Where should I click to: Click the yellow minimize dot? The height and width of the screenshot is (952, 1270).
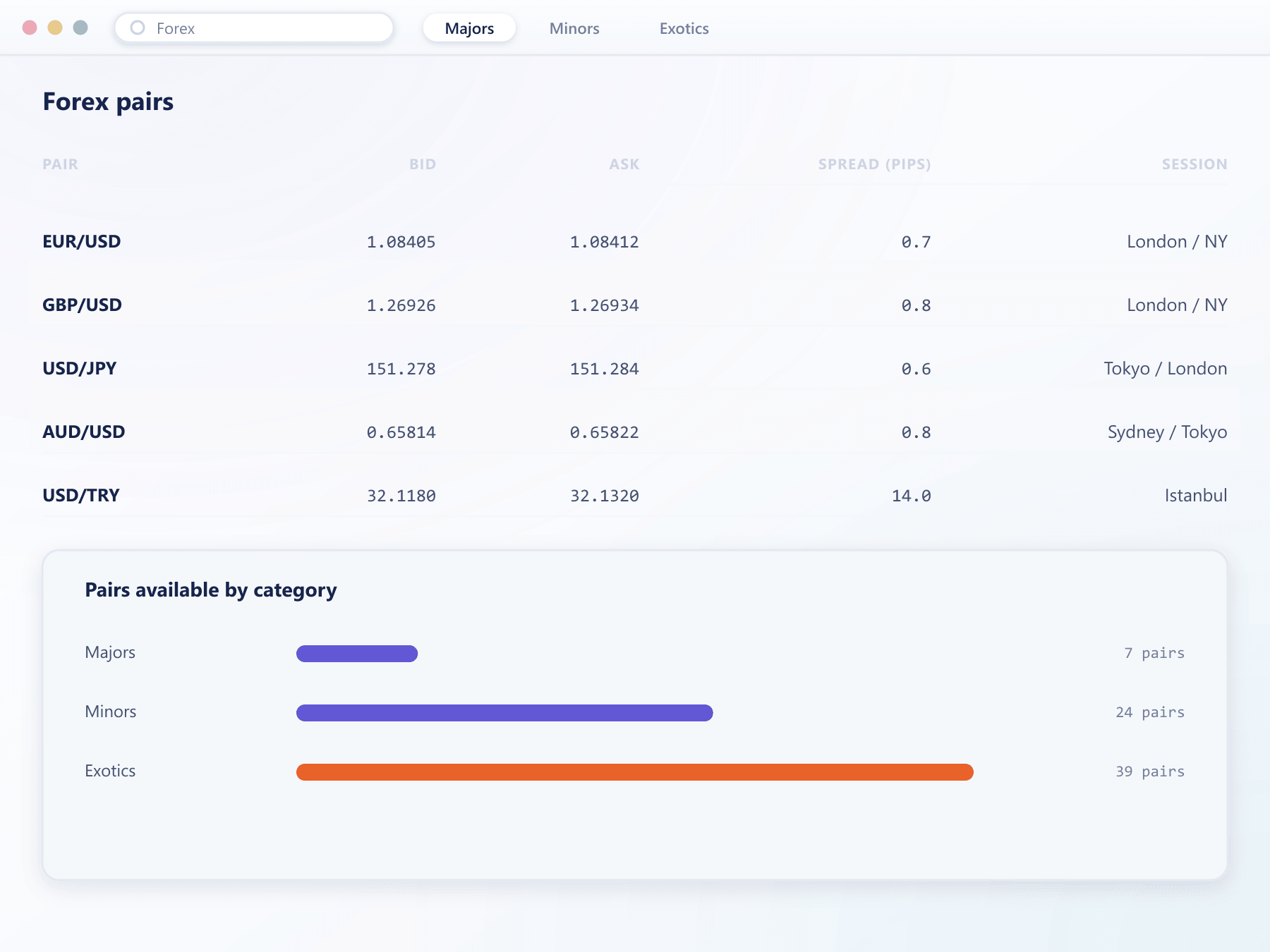[55, 28]
